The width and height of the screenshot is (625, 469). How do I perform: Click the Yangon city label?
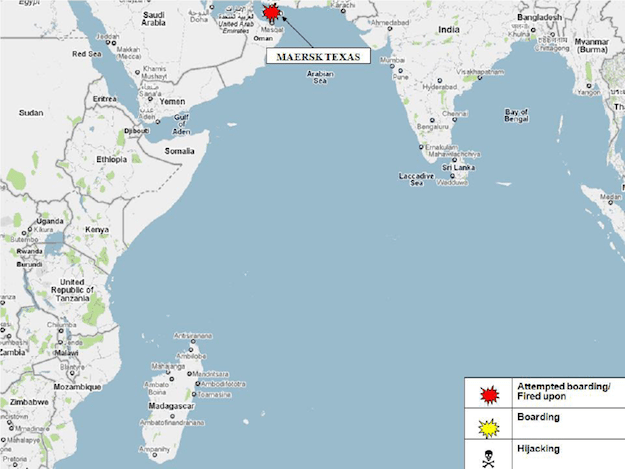pos(589,92)
